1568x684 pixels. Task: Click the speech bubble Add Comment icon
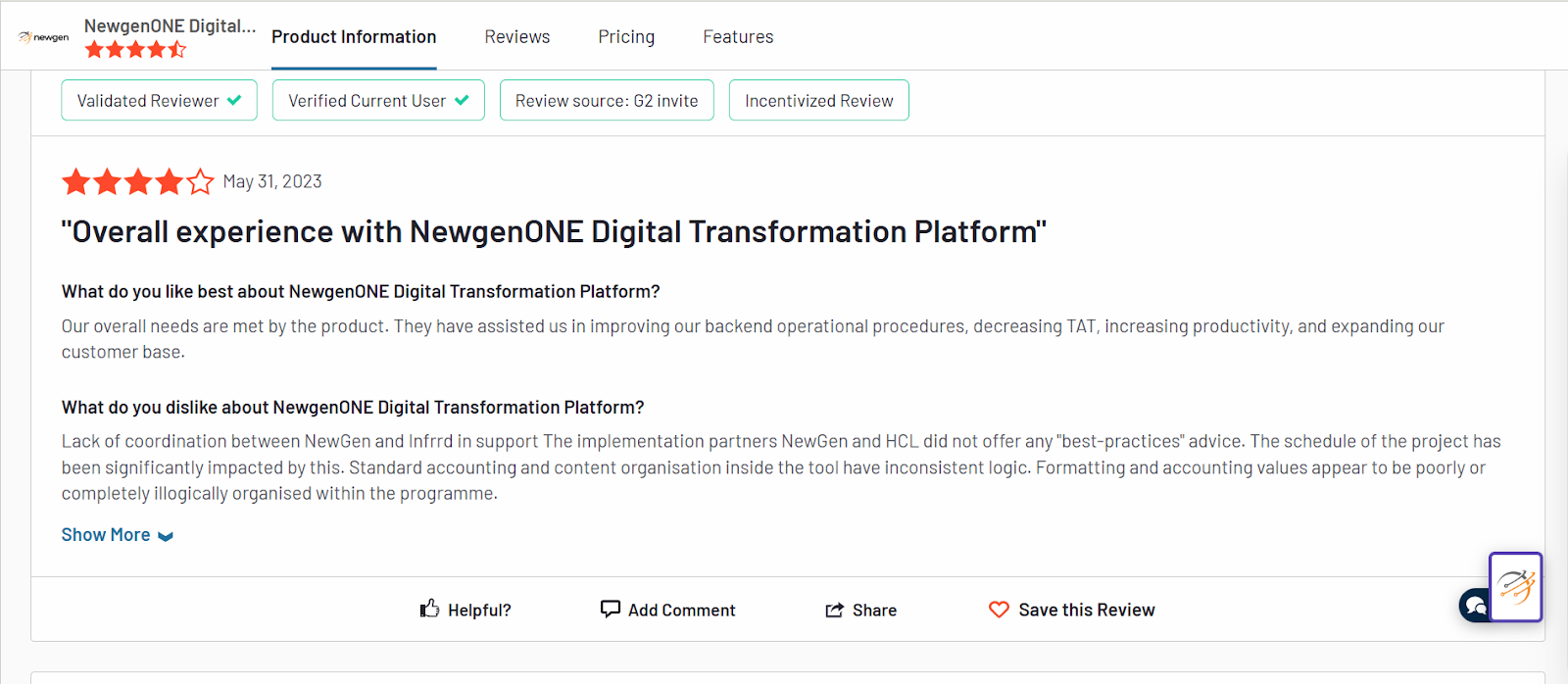pyautogui.click(x=610, y=609)
